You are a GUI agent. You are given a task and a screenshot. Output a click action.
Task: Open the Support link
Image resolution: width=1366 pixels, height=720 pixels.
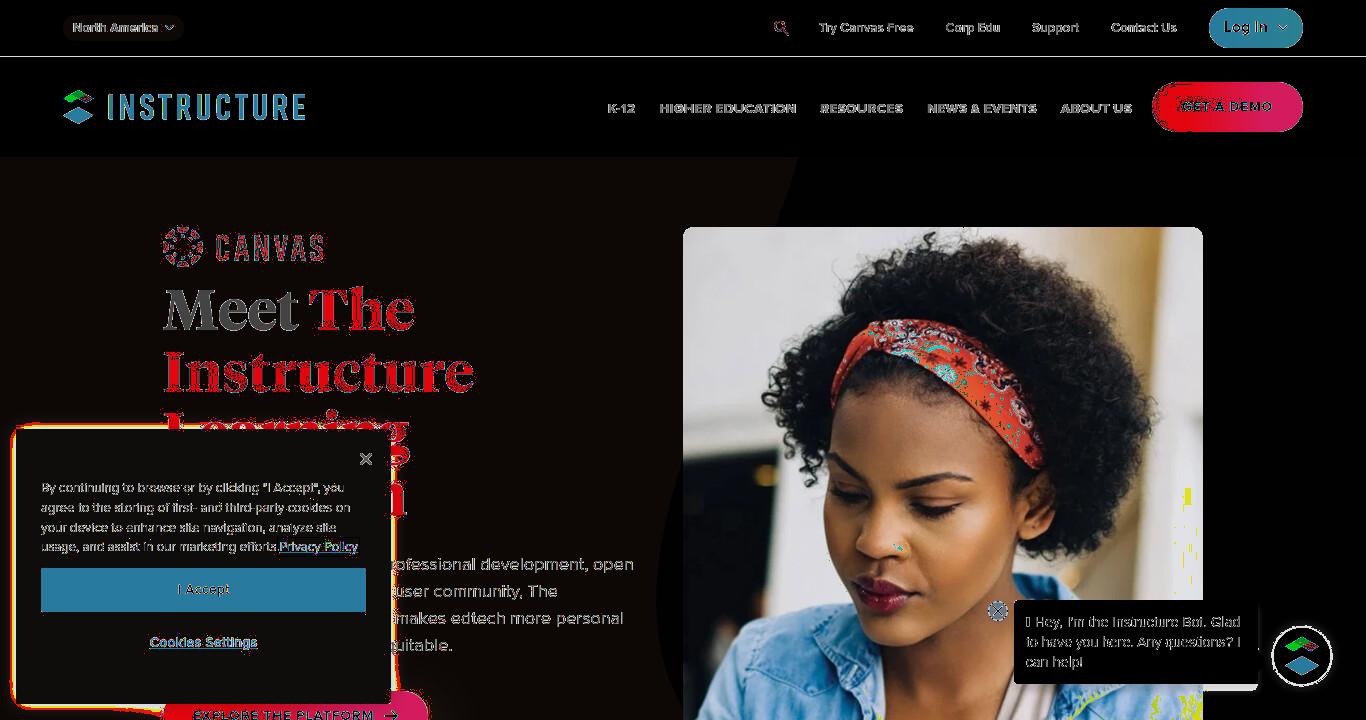click(x=1055, y=28)
